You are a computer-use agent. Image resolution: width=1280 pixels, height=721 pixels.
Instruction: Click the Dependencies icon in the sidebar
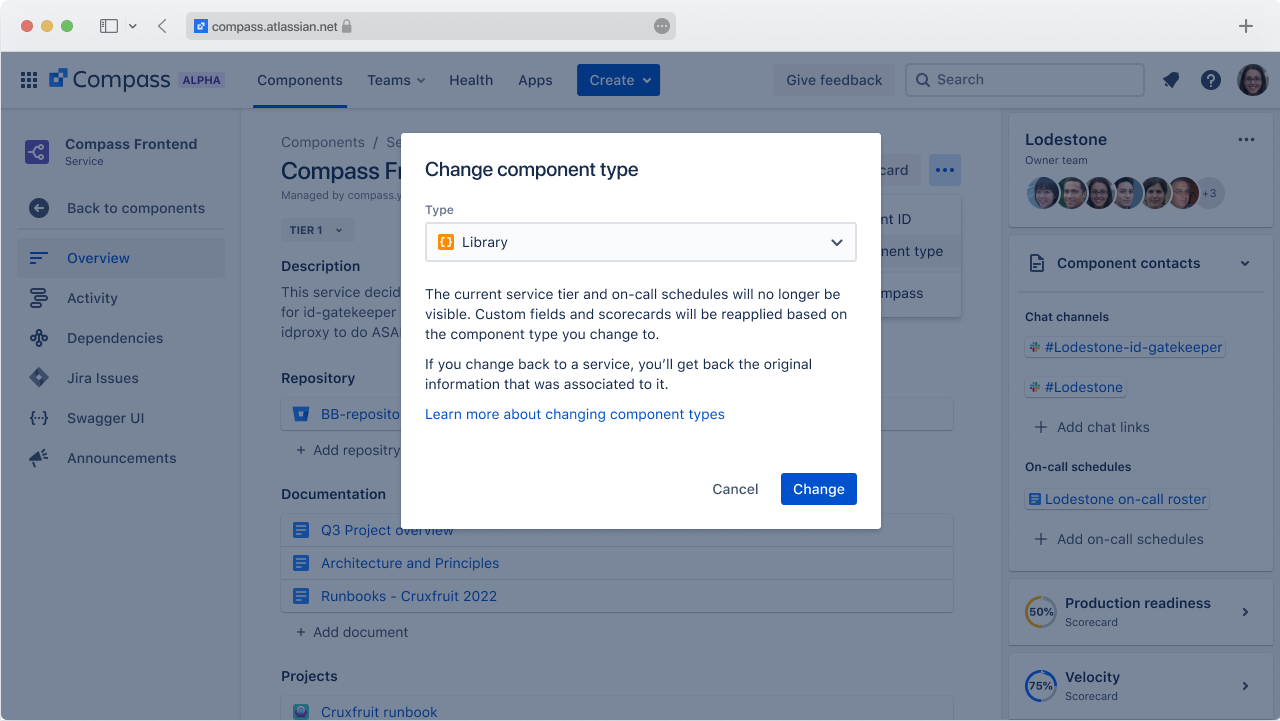coord(40,337)
